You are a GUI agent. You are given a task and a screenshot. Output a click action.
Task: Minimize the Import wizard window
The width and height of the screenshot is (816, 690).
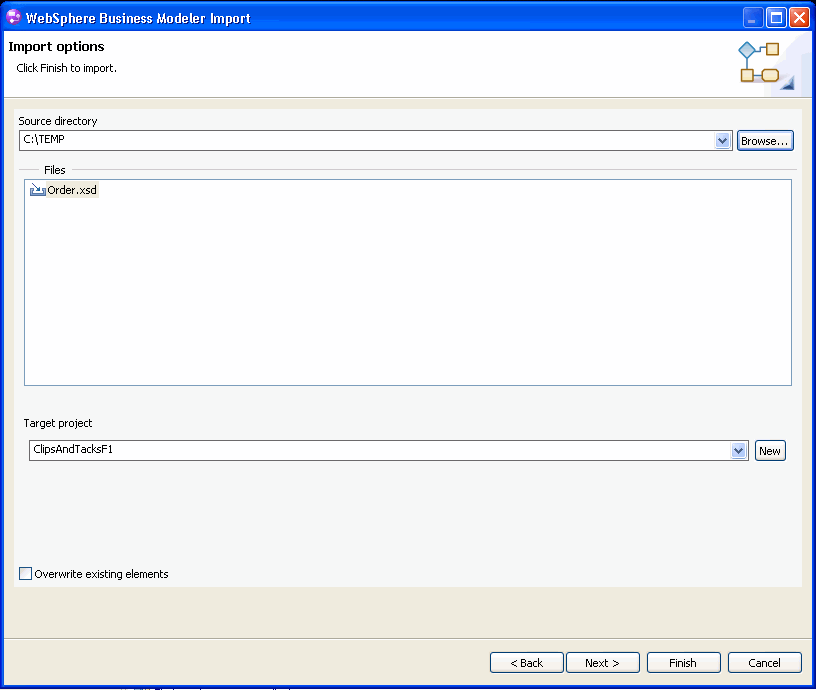pyautogui.click(x=754, y=18)
